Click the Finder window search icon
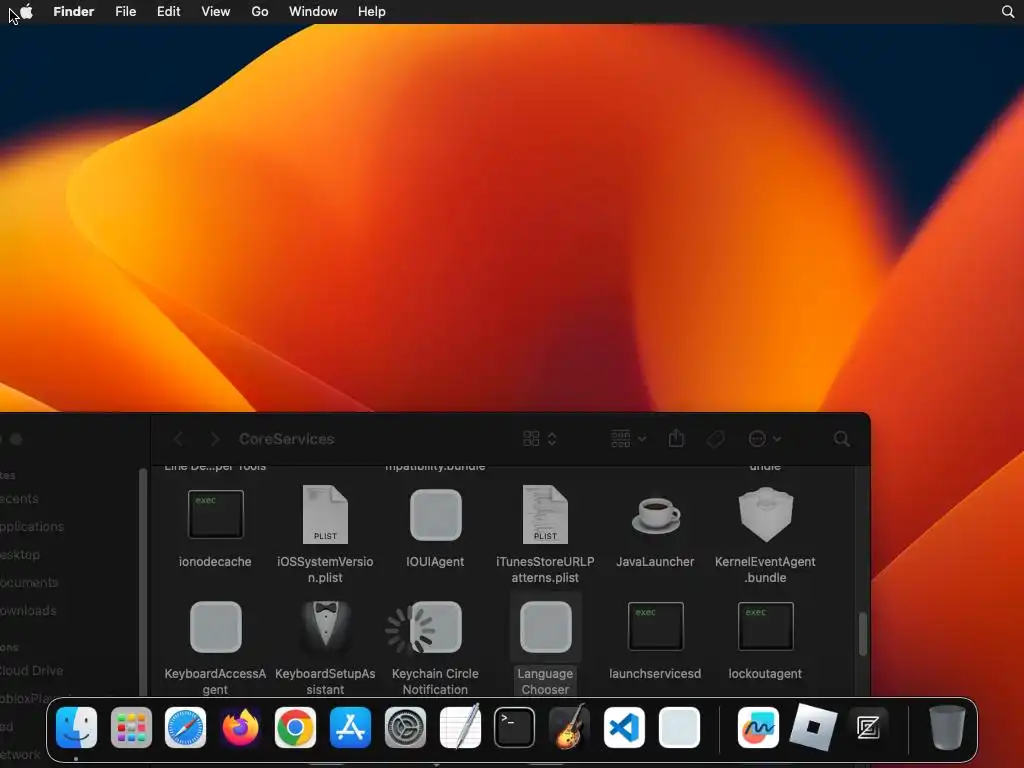The image size is (1024, 768). [842, 439]
